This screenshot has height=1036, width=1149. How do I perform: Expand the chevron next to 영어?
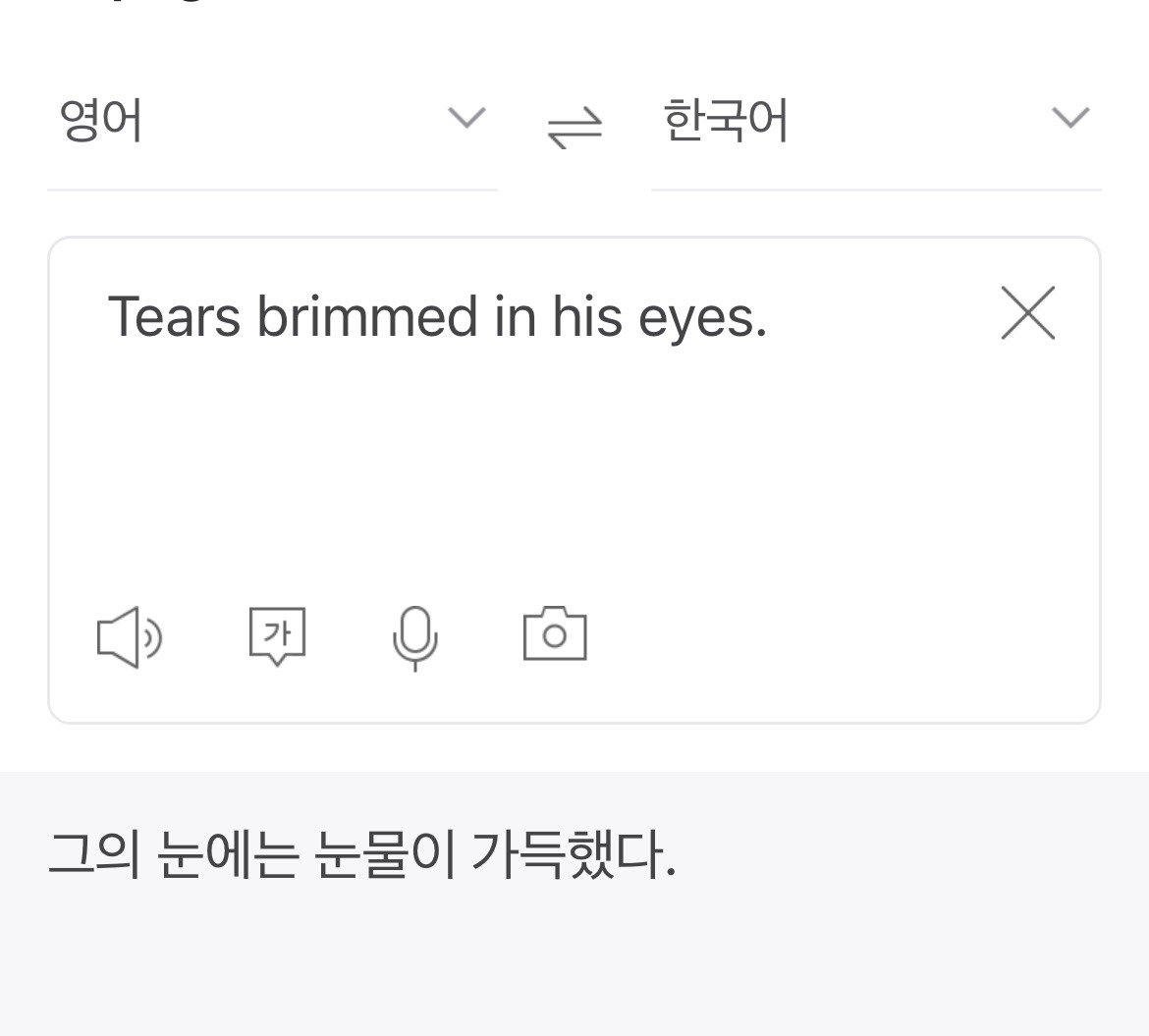(466, 118)
